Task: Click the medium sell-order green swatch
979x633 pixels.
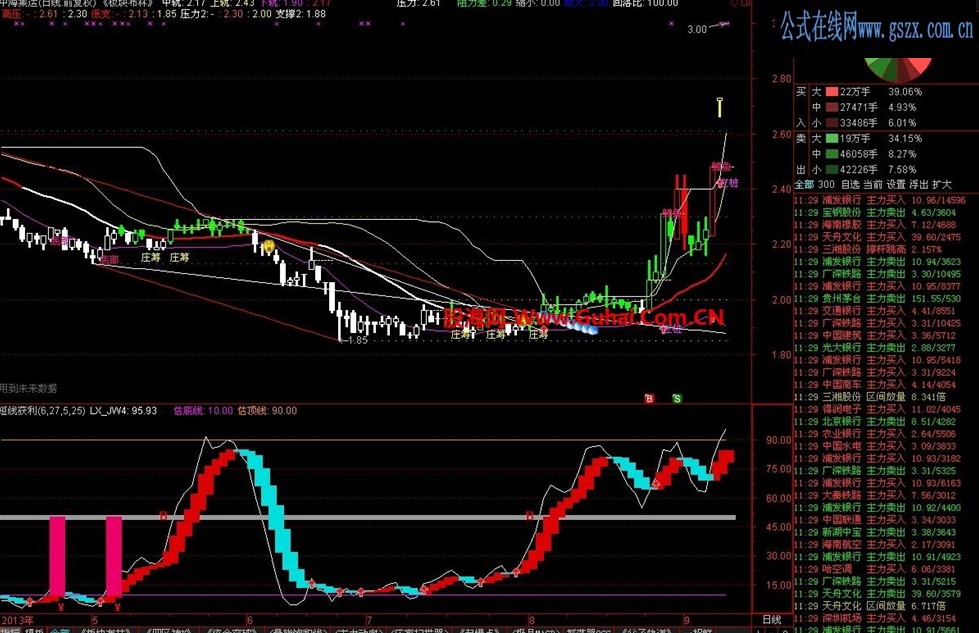Action: [x=832, y=154]
